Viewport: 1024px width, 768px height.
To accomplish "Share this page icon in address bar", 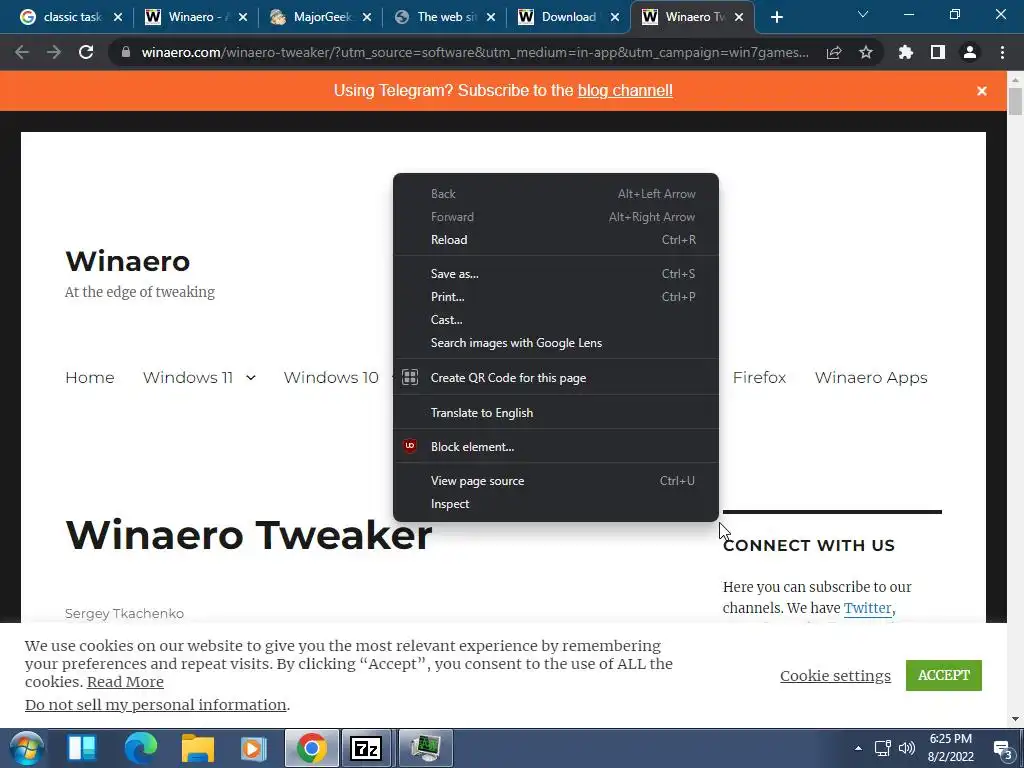I will point(834,52).
